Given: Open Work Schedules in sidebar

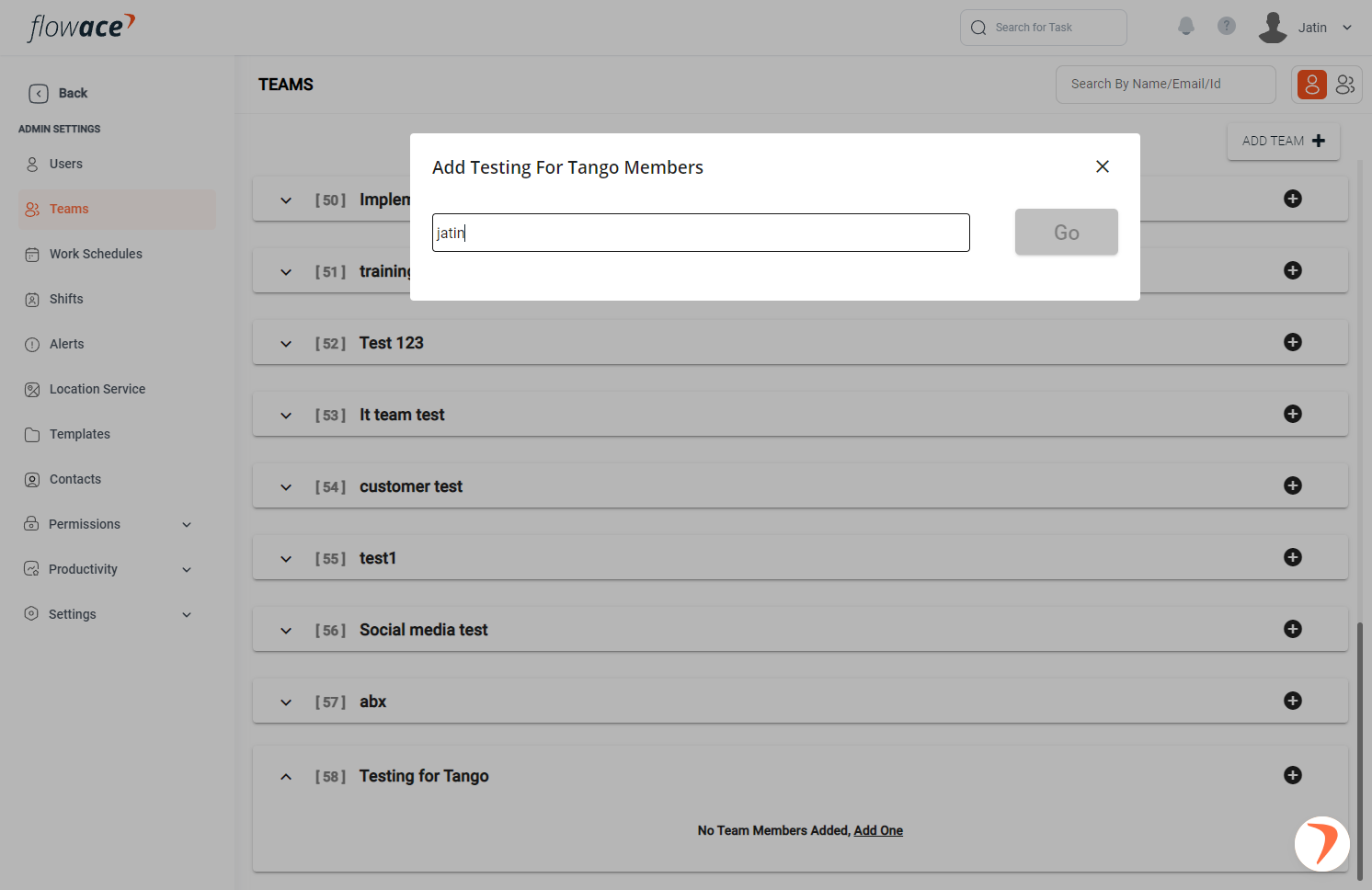Looking at the screenshot, I should [117, 254].
